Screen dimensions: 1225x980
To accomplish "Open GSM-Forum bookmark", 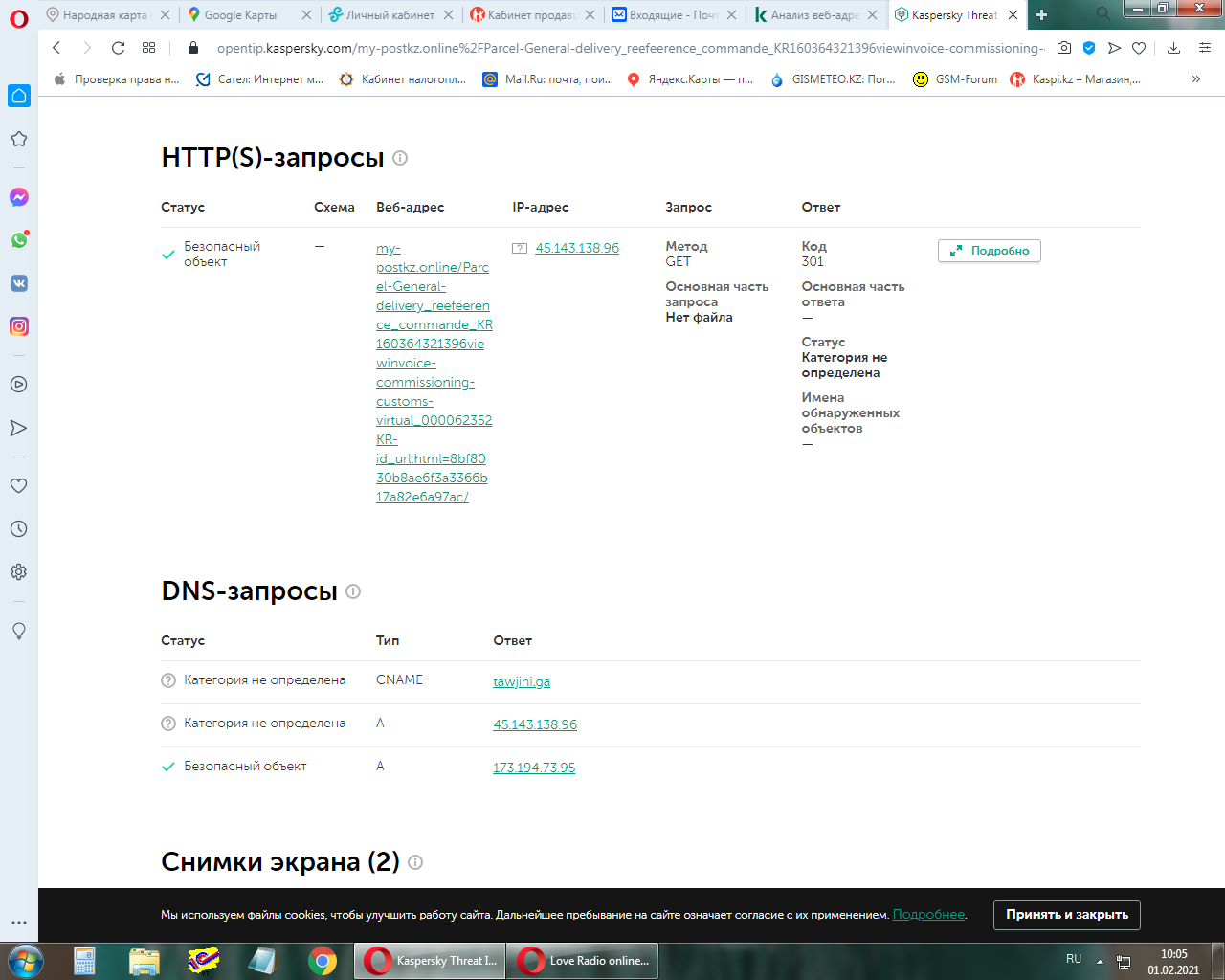I will tap(955, 79).
